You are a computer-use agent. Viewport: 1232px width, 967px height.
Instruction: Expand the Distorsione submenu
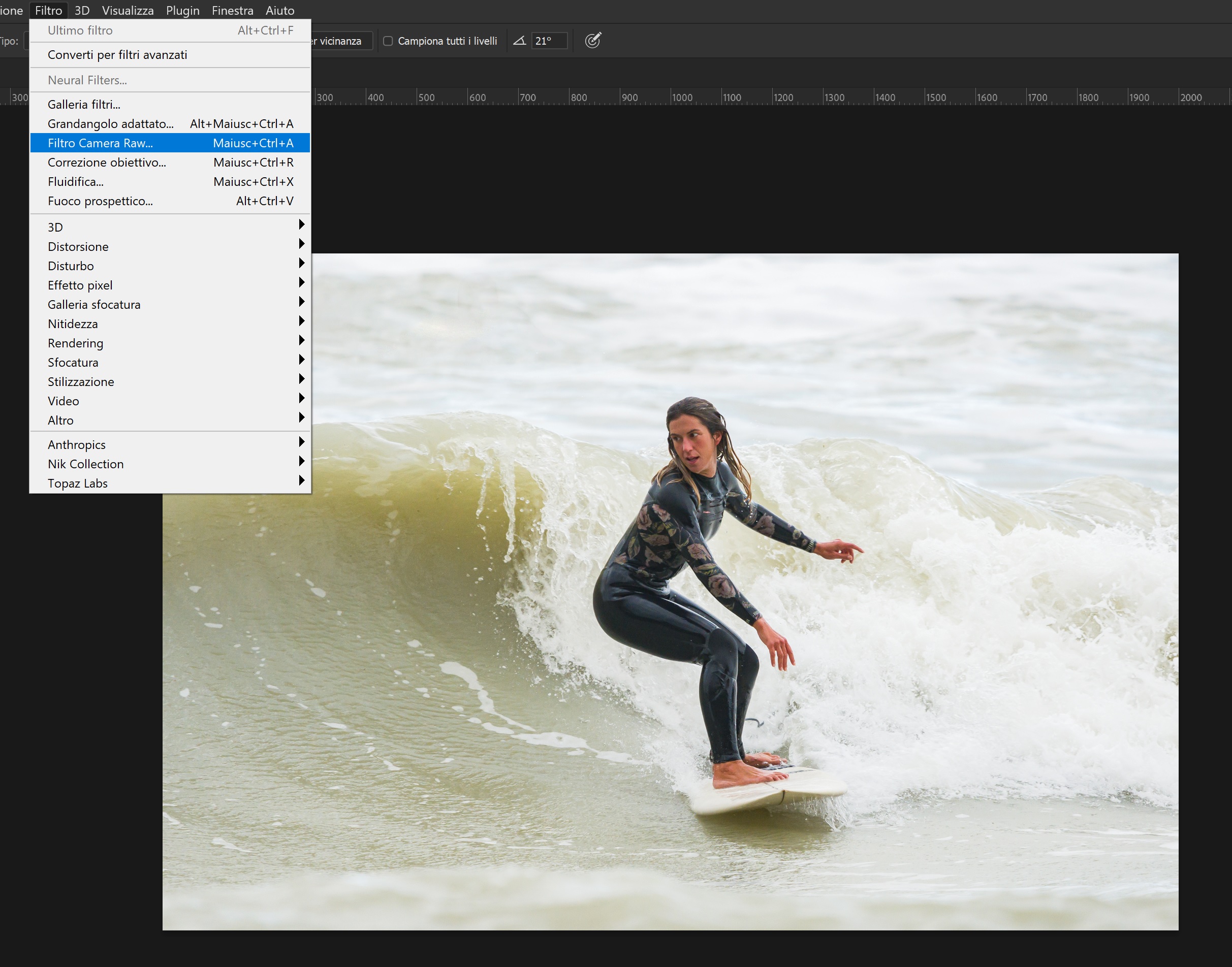coord(170,246)
